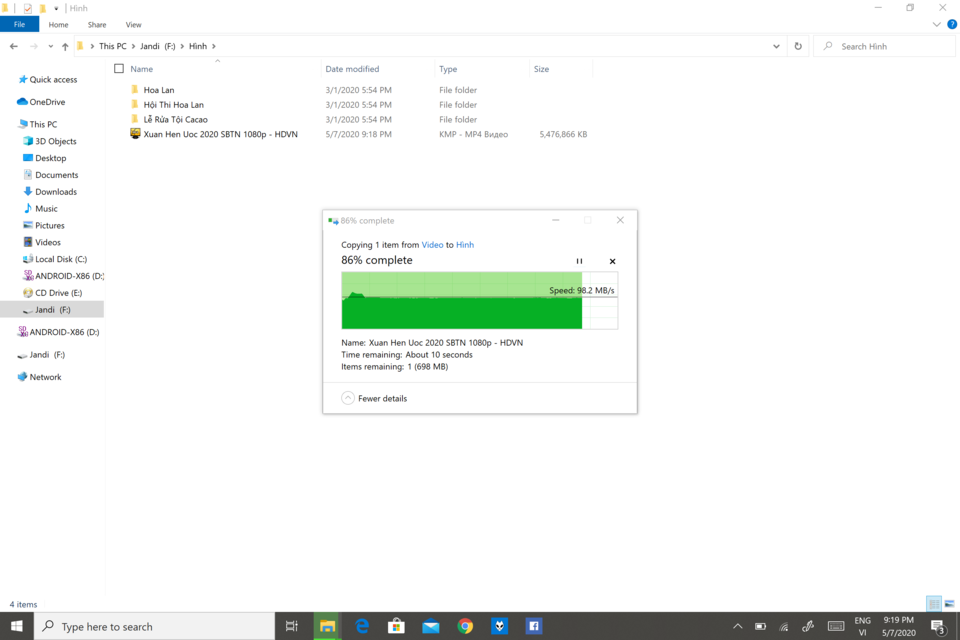
Task: Open Task View on the taskbar
Action: pyautogui.click(x=292, y=626)
